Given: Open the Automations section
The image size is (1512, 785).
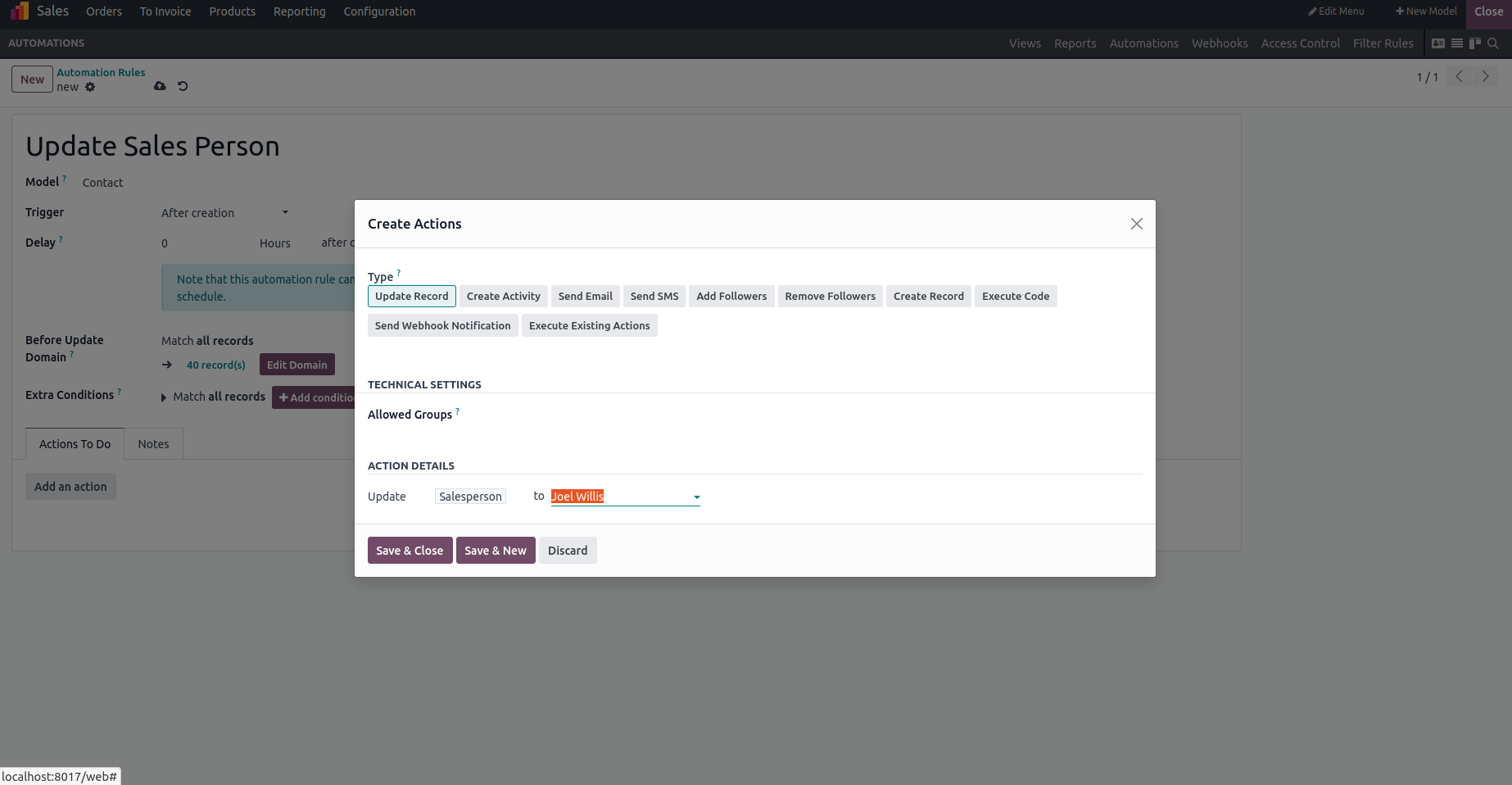Looking at the screenshot, I should tap(1144, 43).
